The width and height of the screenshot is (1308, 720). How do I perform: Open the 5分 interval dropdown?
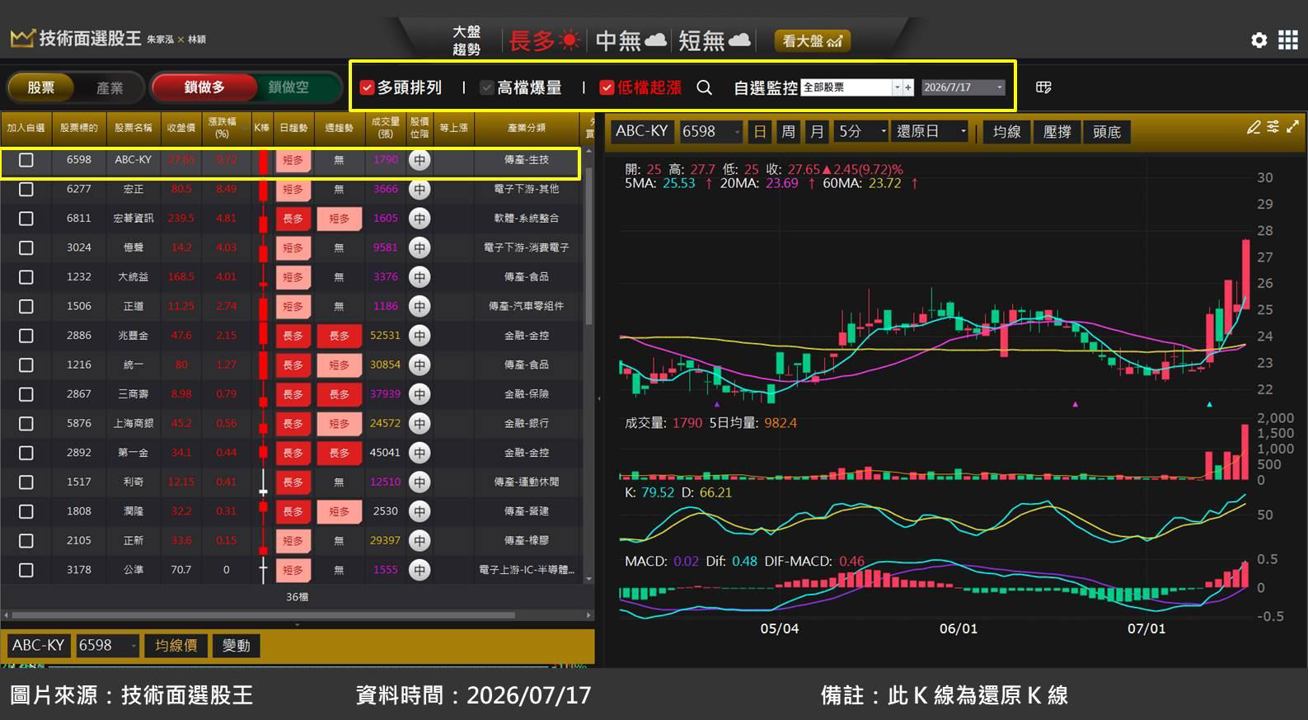[862, 131]
